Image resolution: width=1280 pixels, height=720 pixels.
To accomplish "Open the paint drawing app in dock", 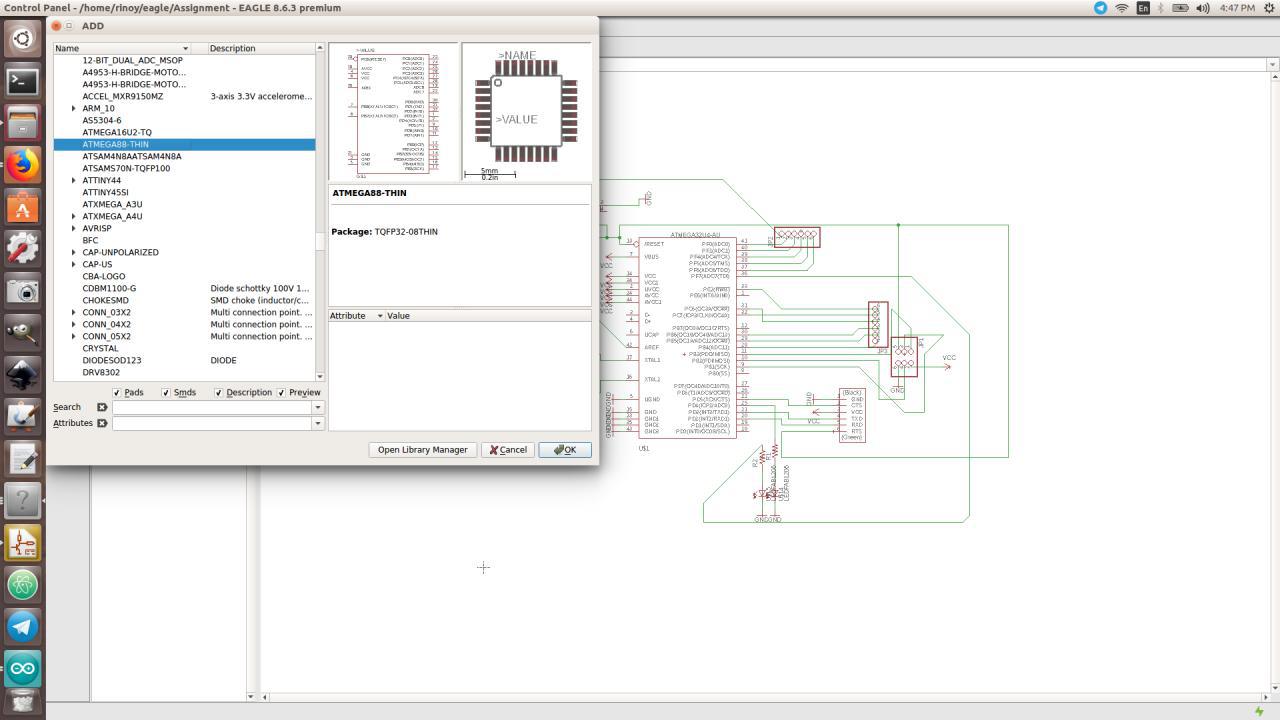I will coord(22,417).
